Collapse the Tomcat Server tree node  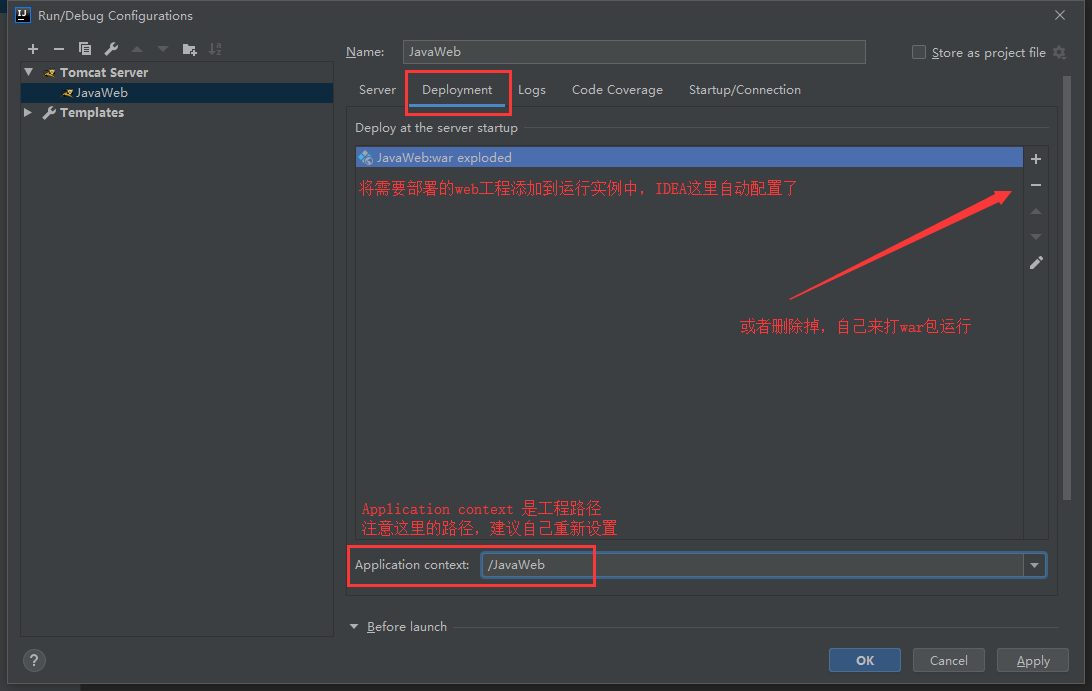(29, 72)
